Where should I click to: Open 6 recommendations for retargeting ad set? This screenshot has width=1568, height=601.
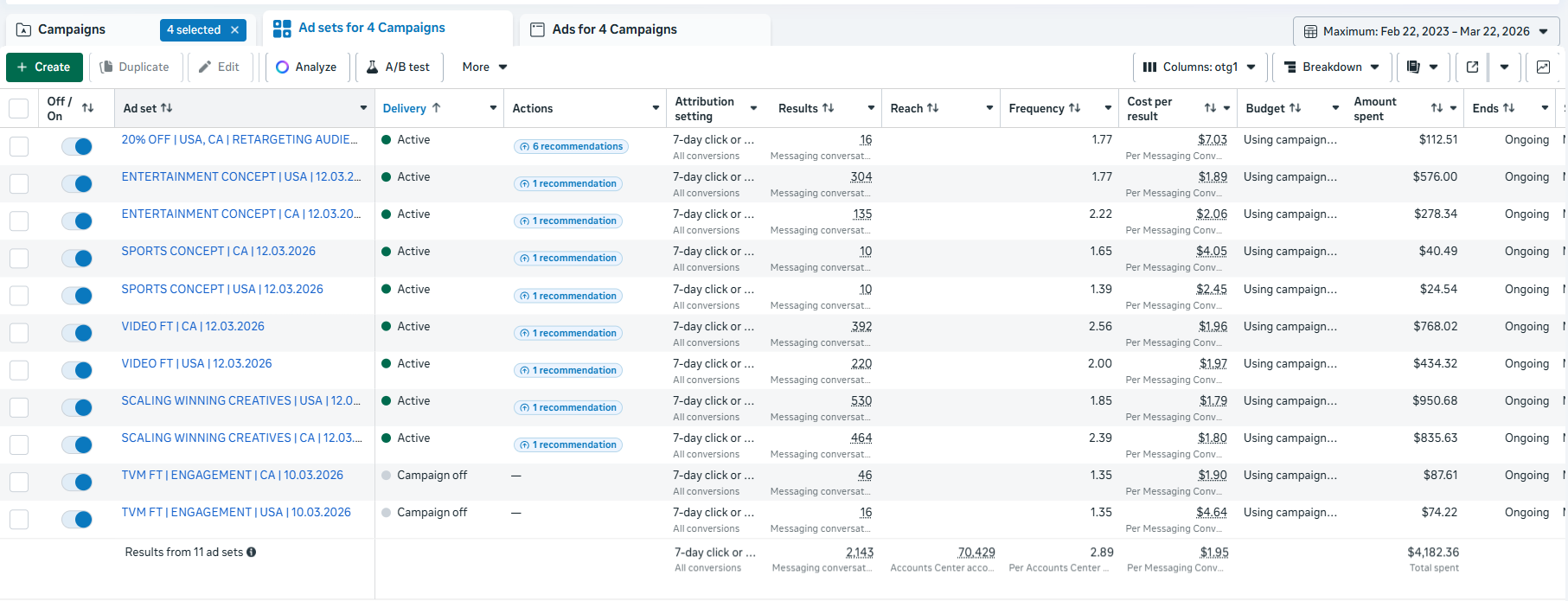pyautogui.click(x=571, y=147)
